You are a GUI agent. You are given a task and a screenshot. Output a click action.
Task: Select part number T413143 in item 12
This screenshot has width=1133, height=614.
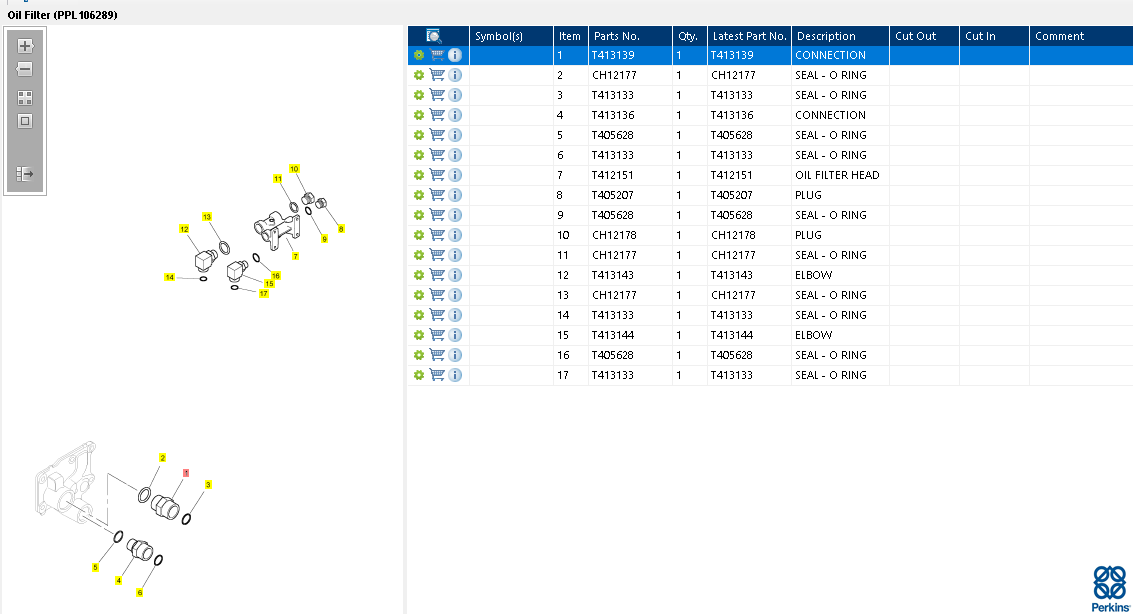613,275
